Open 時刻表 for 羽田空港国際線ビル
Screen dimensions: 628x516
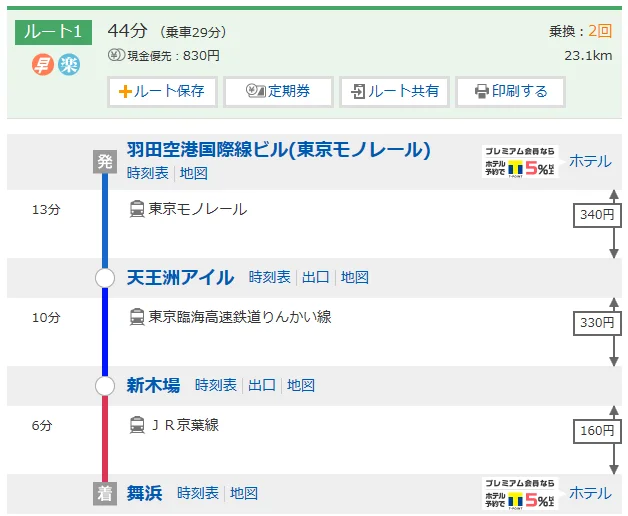(148, 173)
